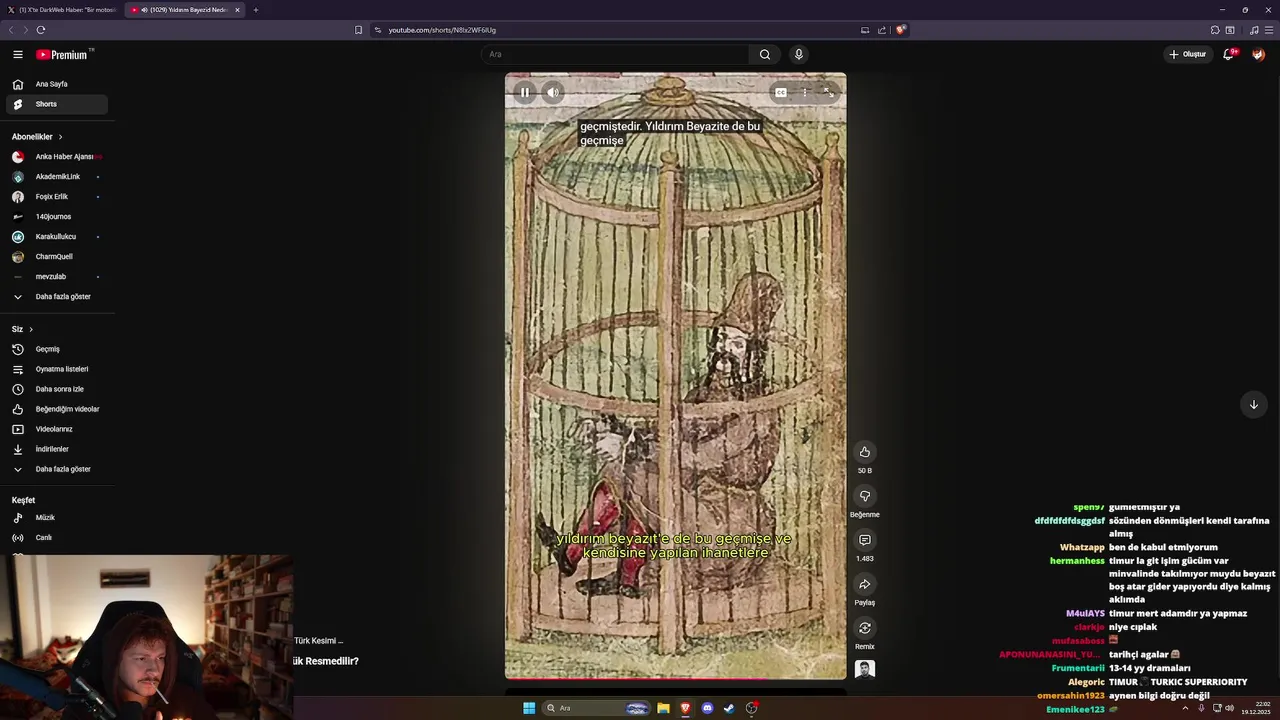Click the Remix icon
The width and height of the screenshot is (1280, 720).
(x=865, y=628)
